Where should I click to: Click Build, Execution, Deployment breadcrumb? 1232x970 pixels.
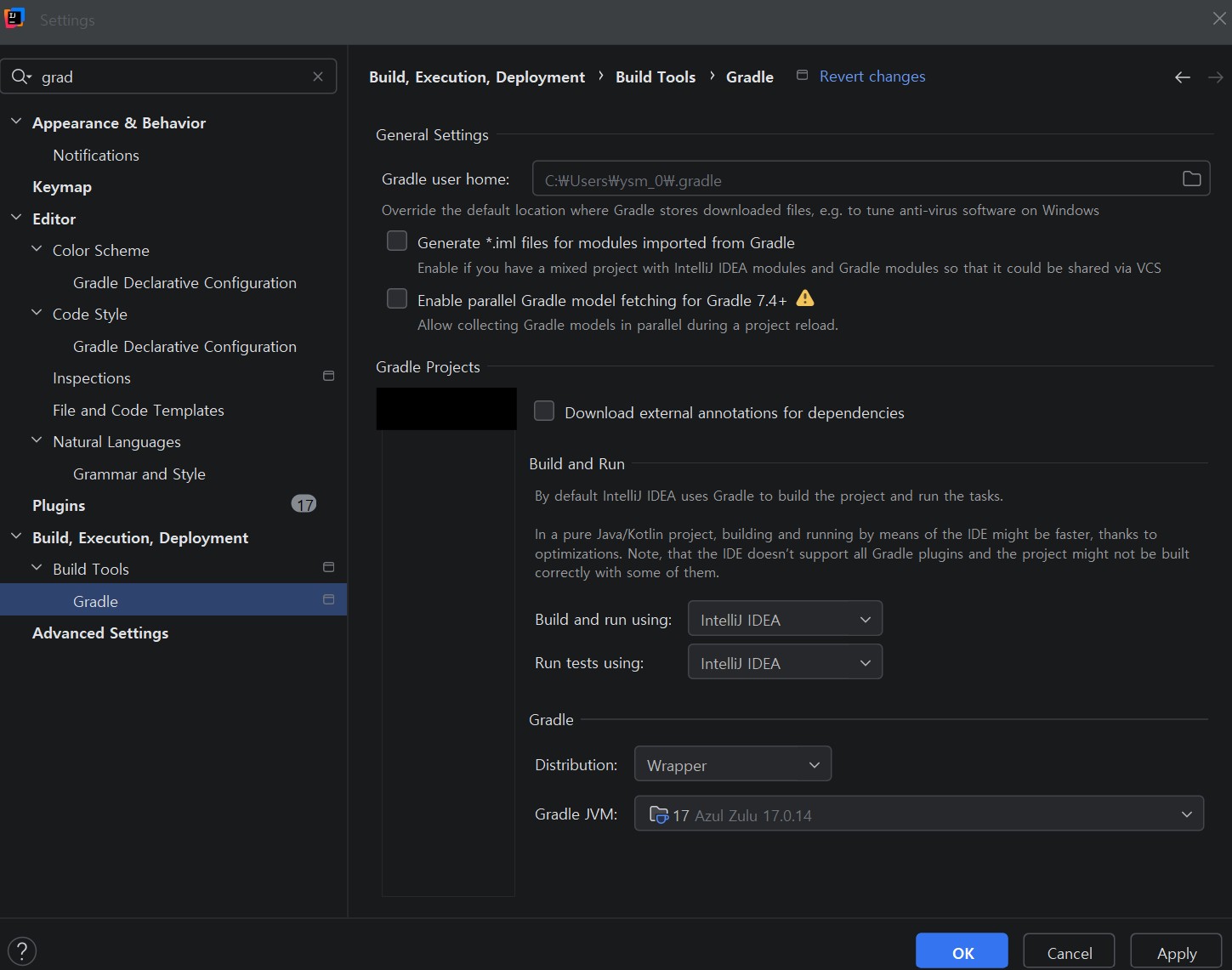click(x=477, y=77)
